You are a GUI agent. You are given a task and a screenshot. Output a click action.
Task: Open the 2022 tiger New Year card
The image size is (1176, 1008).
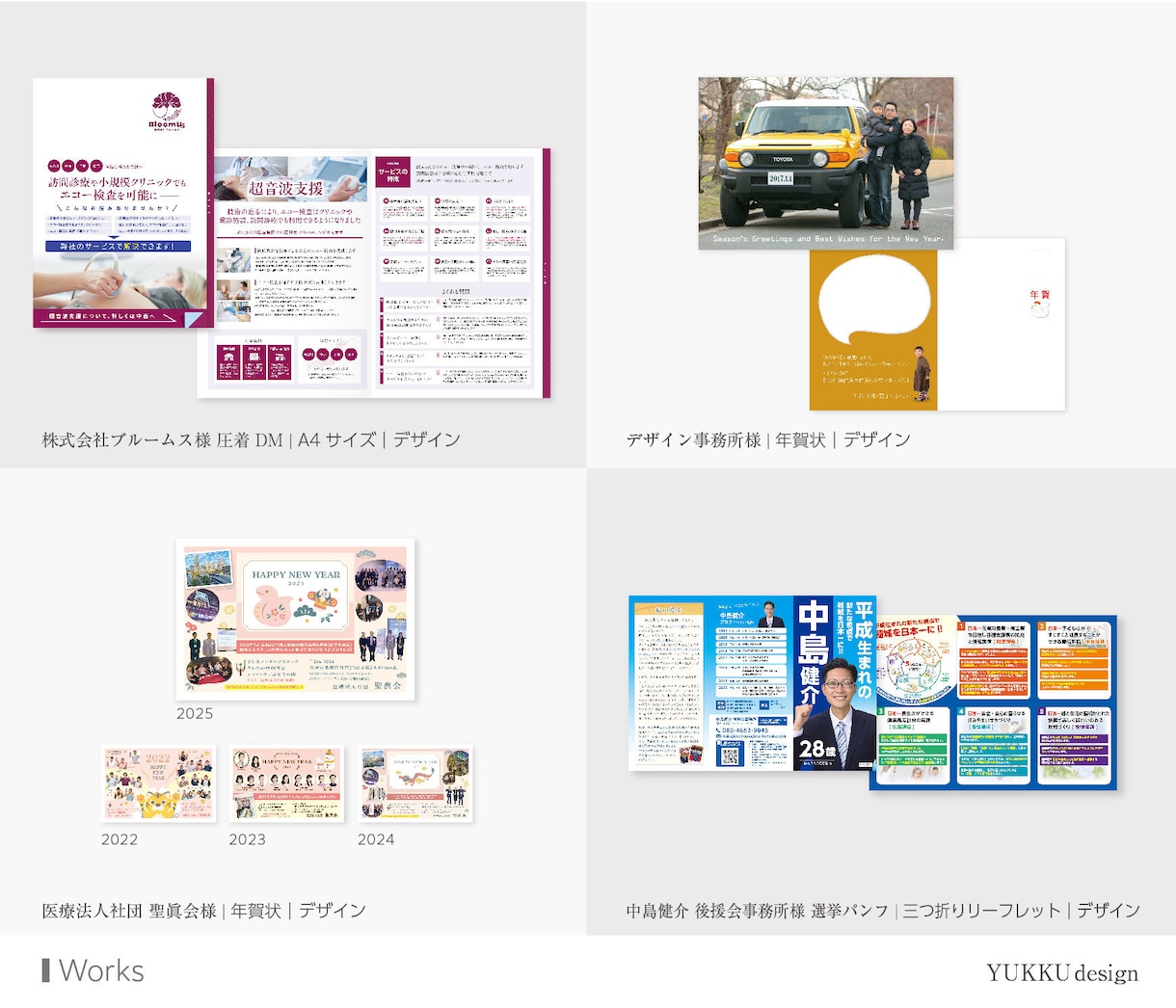(159, 783)
